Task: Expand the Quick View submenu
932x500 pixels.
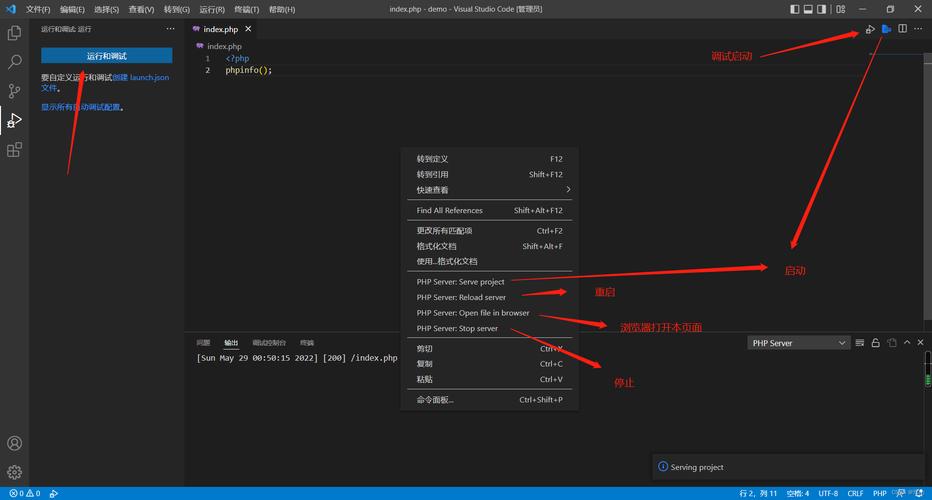Action: pos(490,190)
